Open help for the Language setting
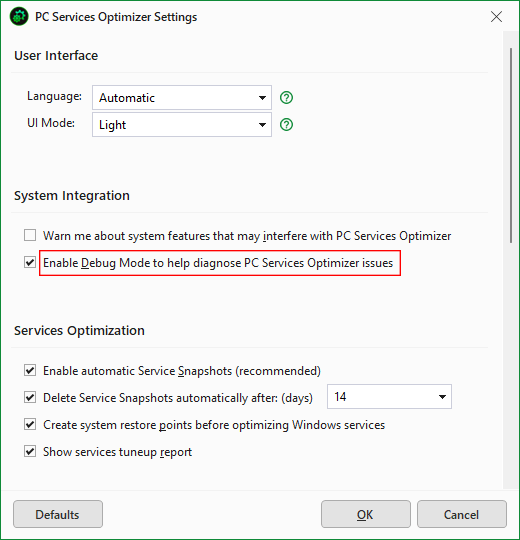This screenshot has width=520, height=540. 286,98
